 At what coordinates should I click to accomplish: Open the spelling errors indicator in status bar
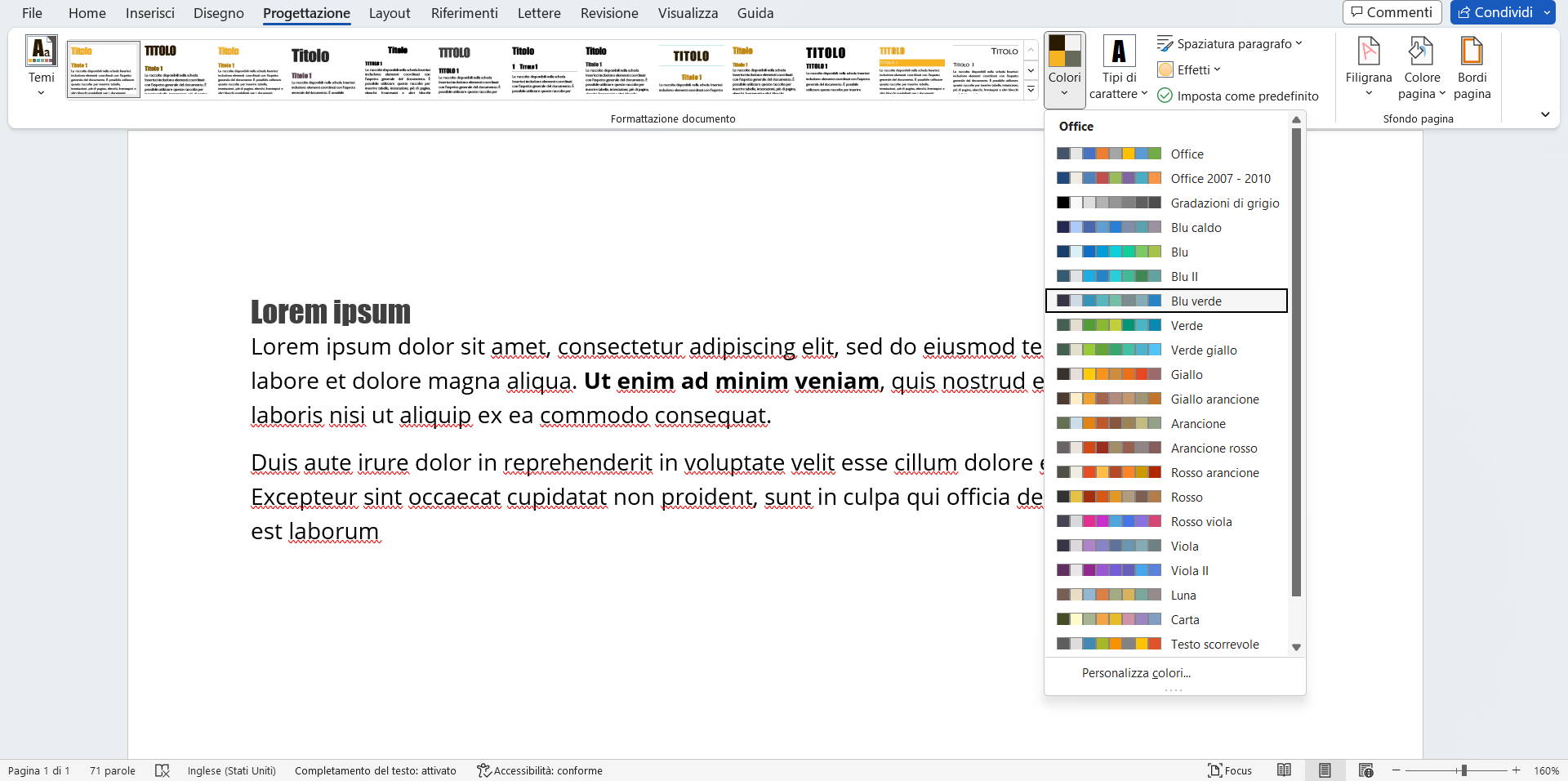[x=163, y=770]
